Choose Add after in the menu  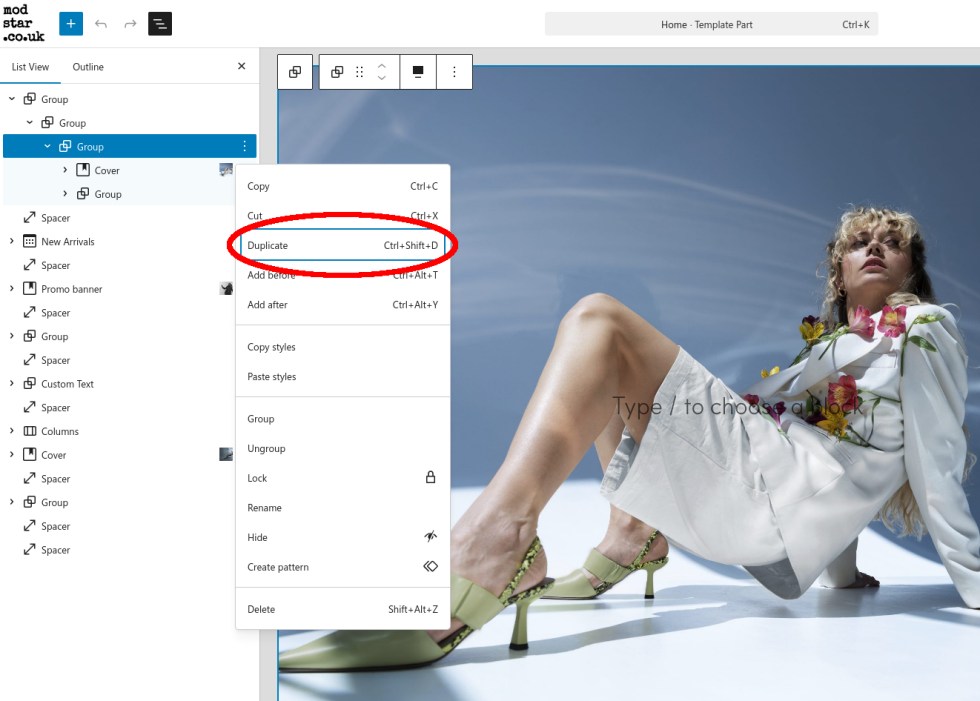342,305
